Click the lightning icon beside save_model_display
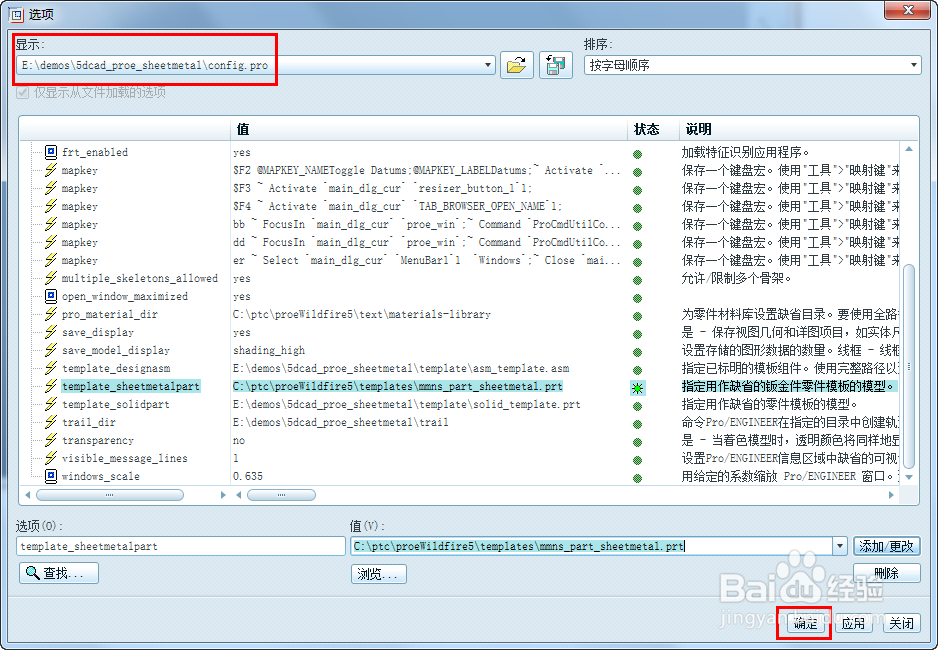Viewport: 938px width, 650px height. click(x=51, y=350)
